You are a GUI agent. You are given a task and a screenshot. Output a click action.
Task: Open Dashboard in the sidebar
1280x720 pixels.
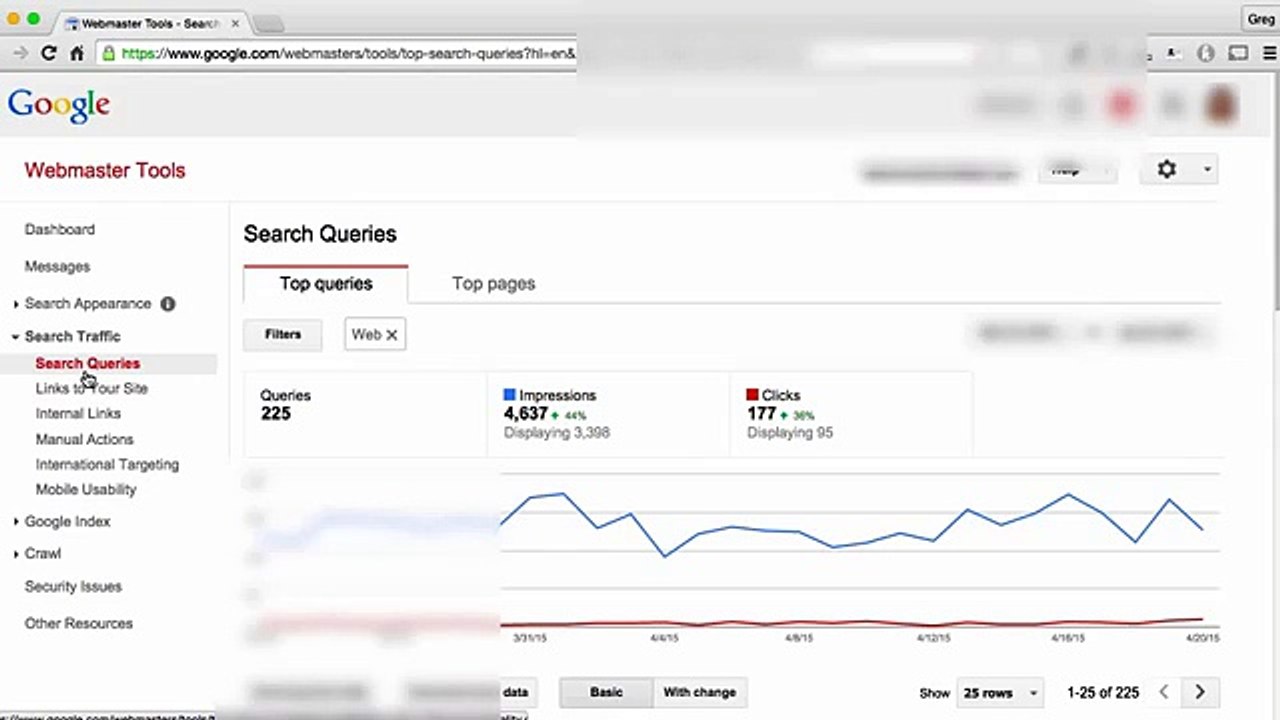point(60,230)
